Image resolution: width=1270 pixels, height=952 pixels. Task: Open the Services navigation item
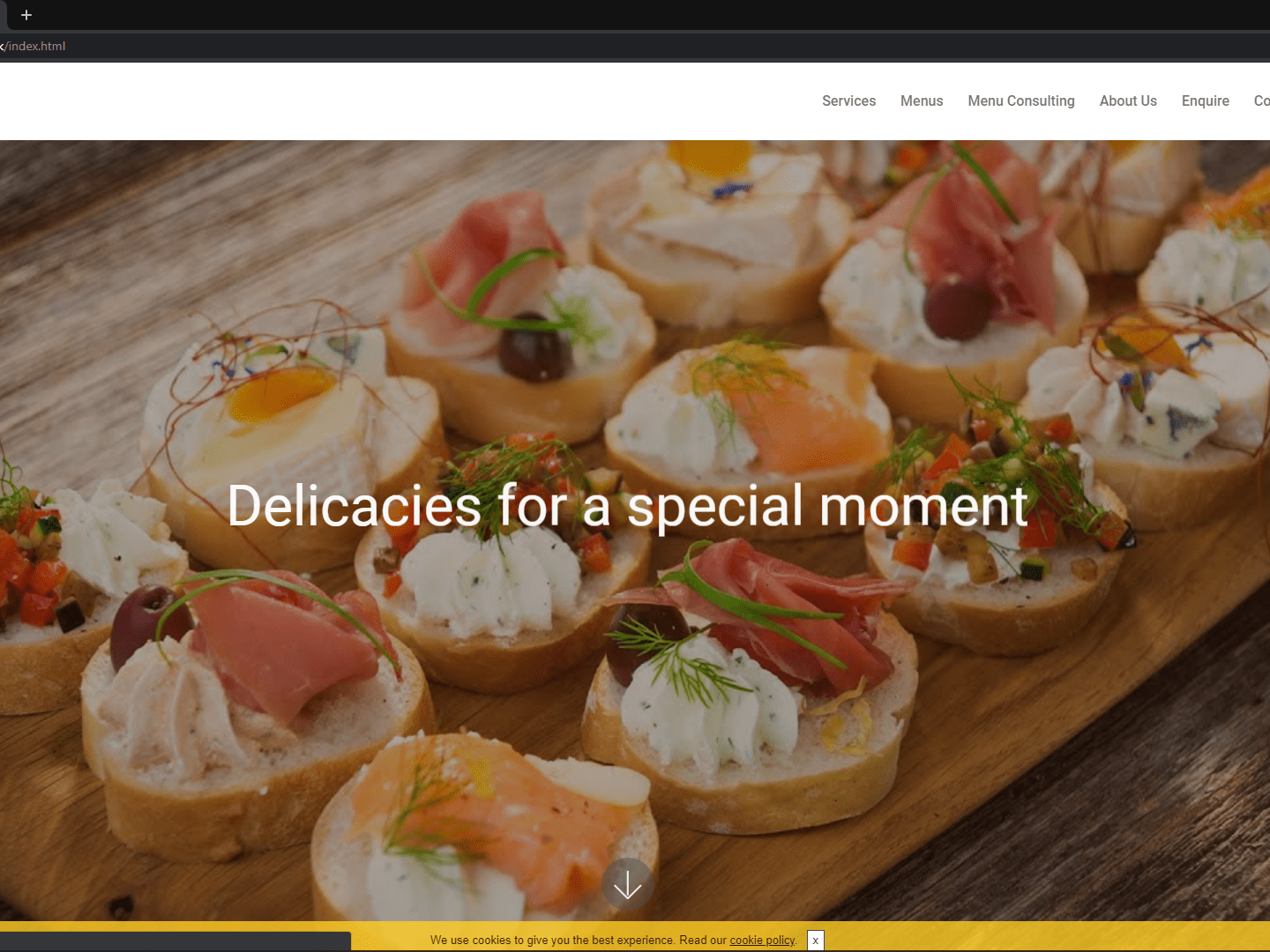848,100
